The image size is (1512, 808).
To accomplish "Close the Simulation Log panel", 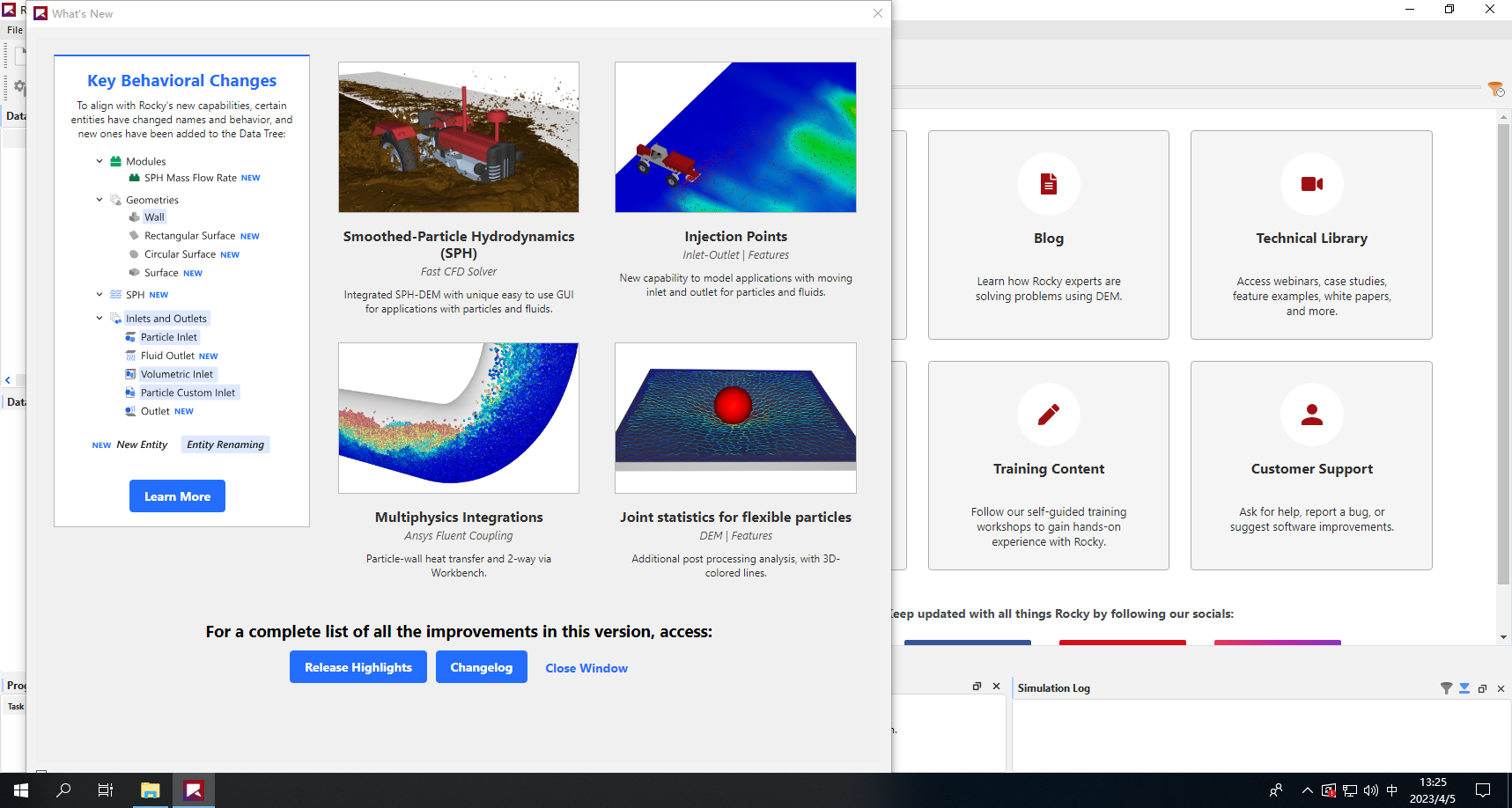I will 1501,688.
